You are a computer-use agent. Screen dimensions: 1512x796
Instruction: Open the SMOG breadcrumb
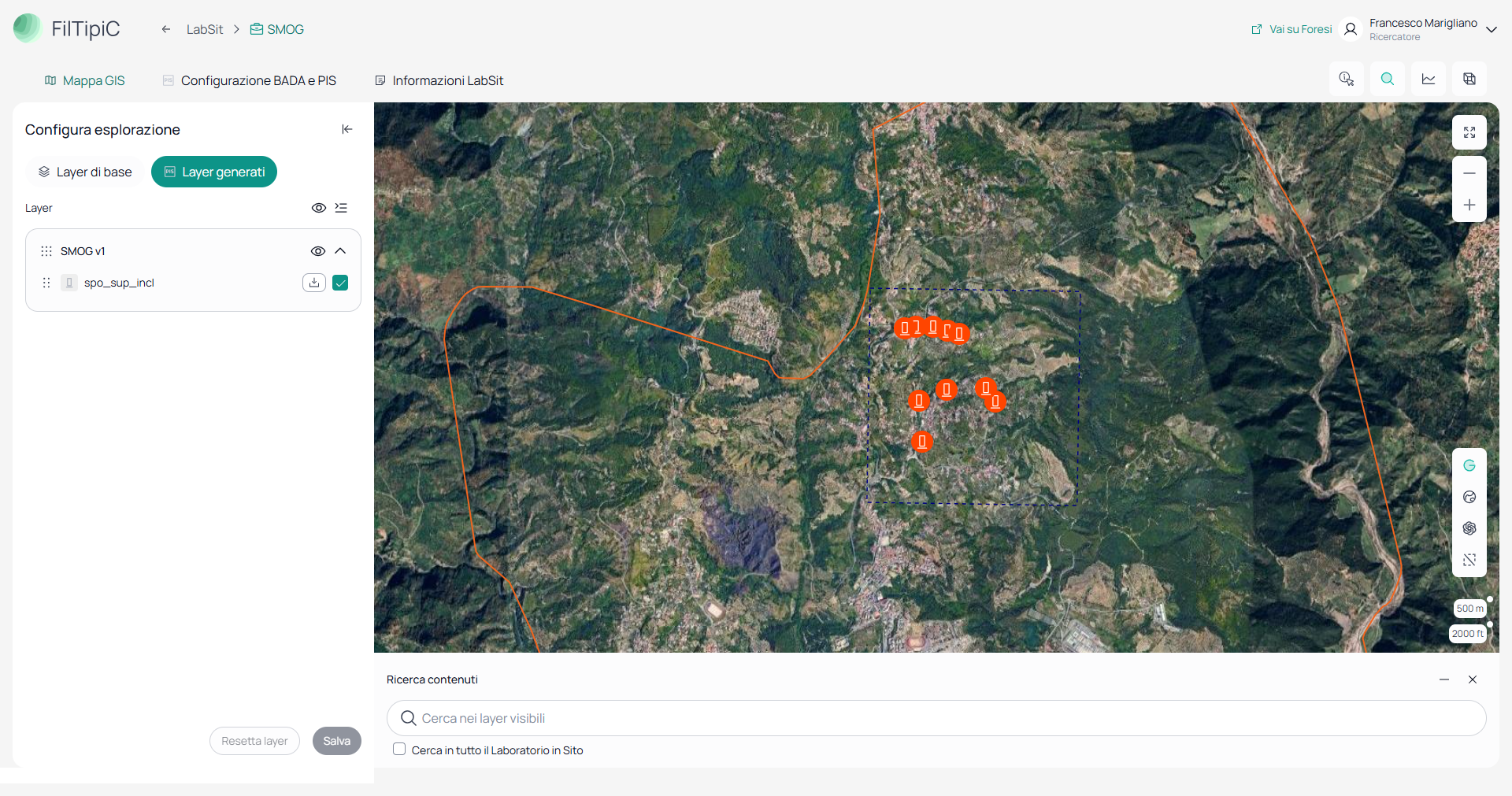pyautogui.click(x=277, y=29)
